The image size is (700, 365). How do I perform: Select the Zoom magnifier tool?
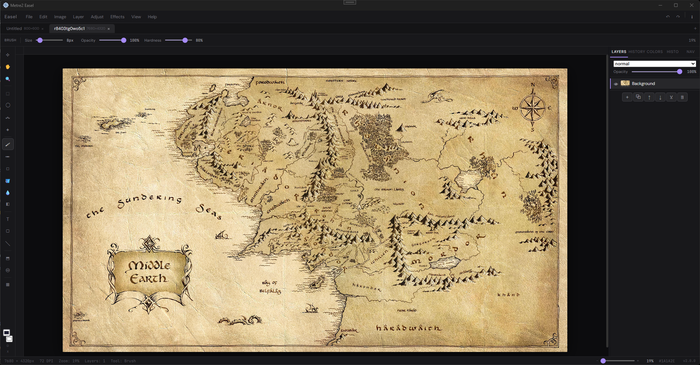(8, 79)
